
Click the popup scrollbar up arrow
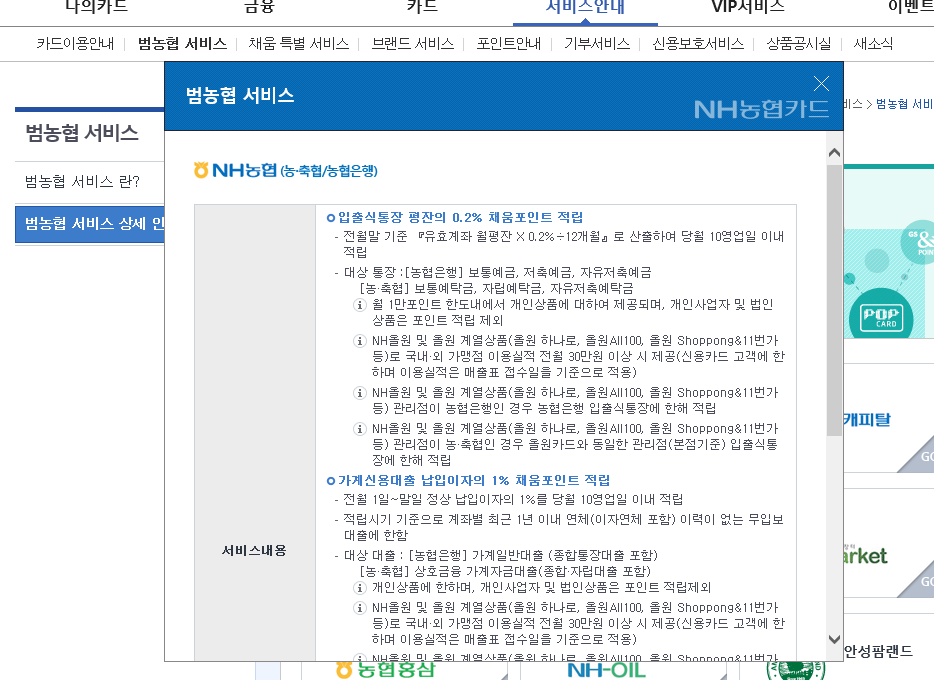(834, 153)
